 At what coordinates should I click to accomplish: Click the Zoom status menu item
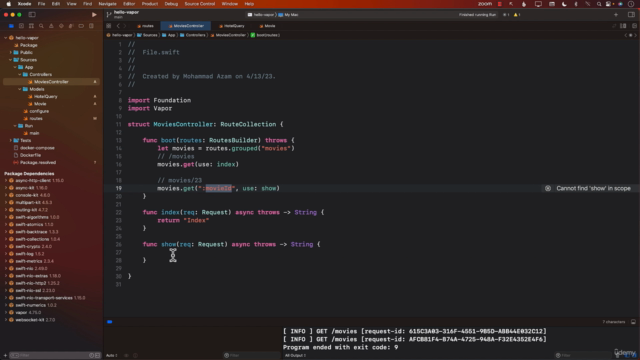pyautogui.click(x=484, y=4)
